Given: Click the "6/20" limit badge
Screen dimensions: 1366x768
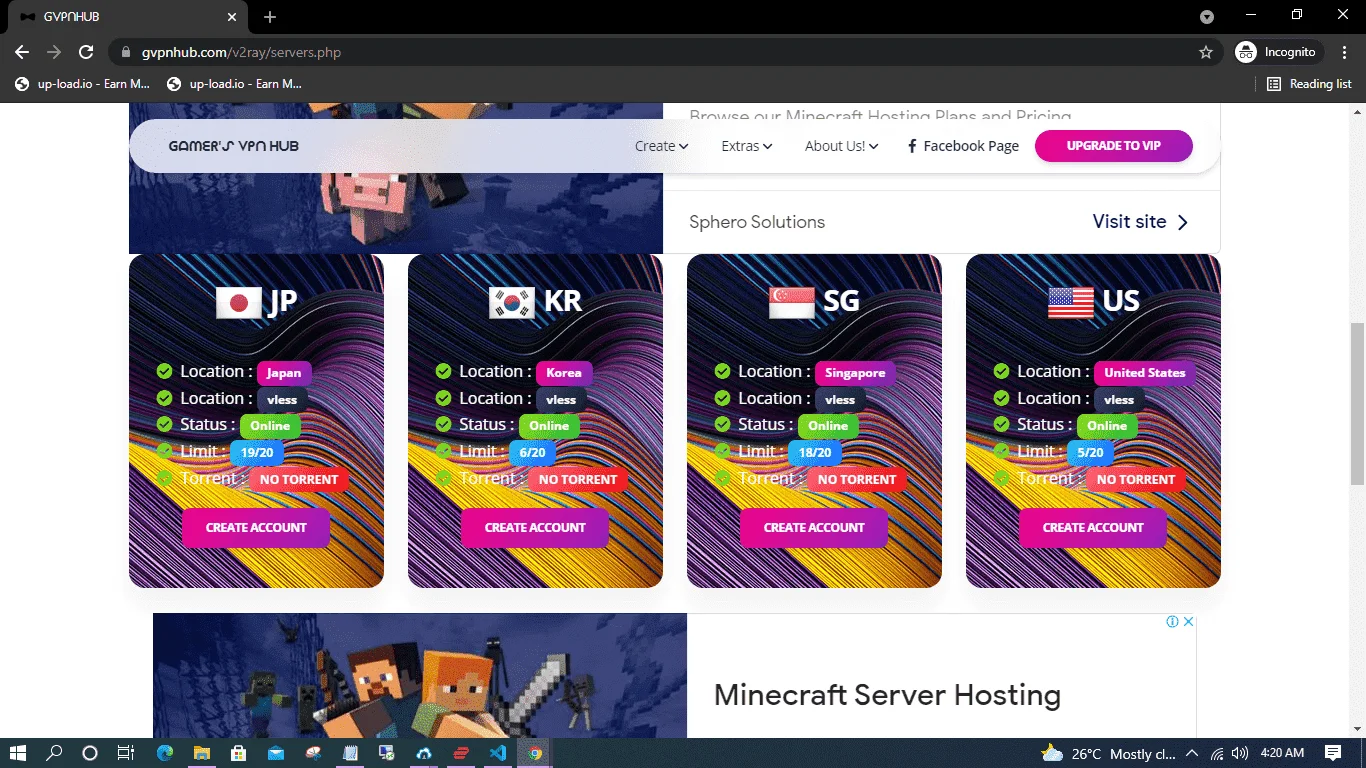Looking at the screenshot, I should (x=533, y=453).
